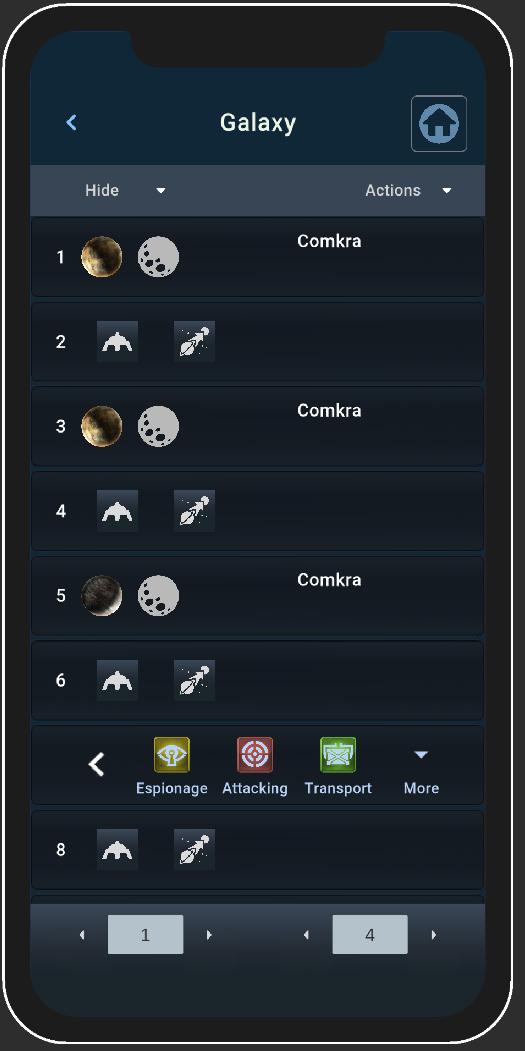Screen dimensions: 525x1051
Task: Pick the Transport mission icon
Action: (x=338, y=755)
